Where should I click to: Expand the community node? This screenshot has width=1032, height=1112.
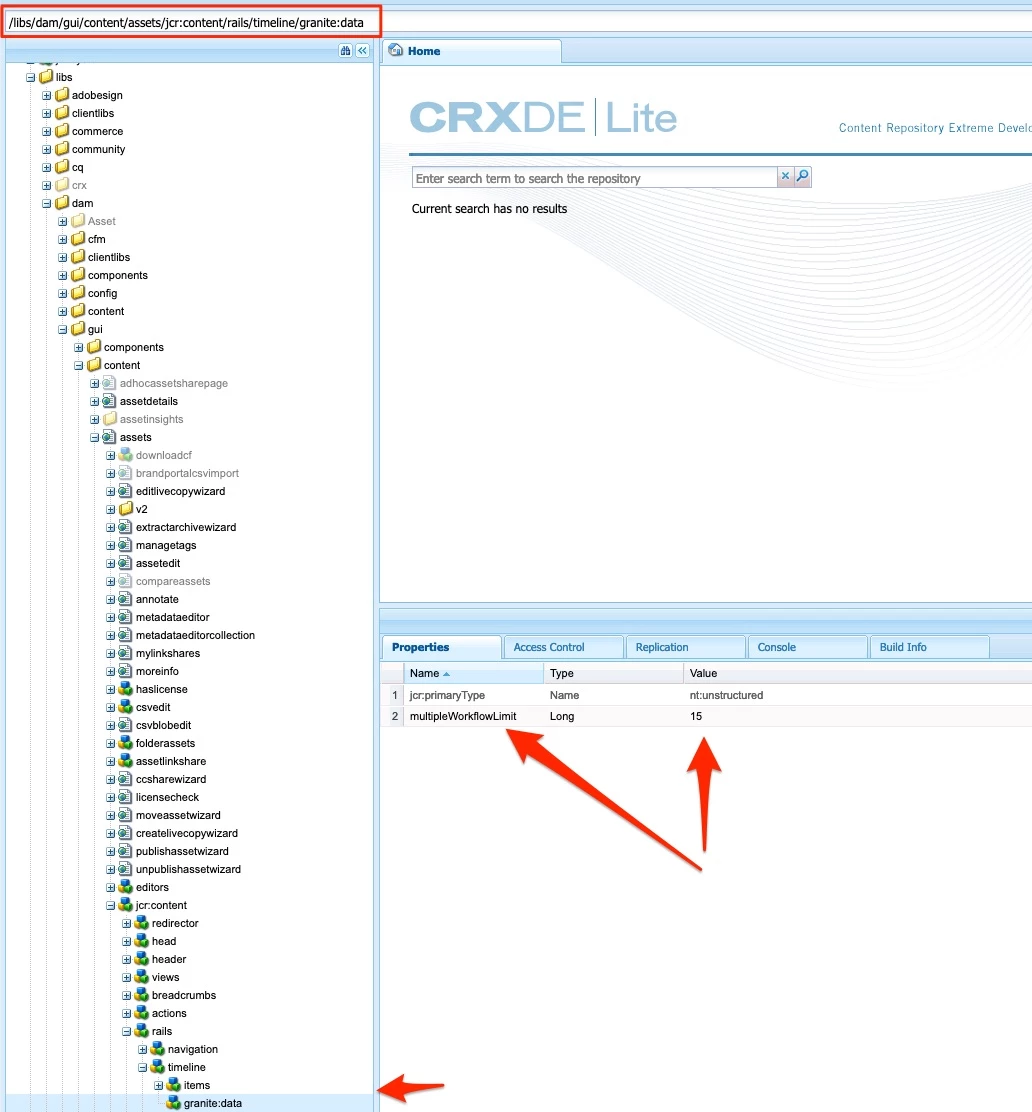click(46, 150)
